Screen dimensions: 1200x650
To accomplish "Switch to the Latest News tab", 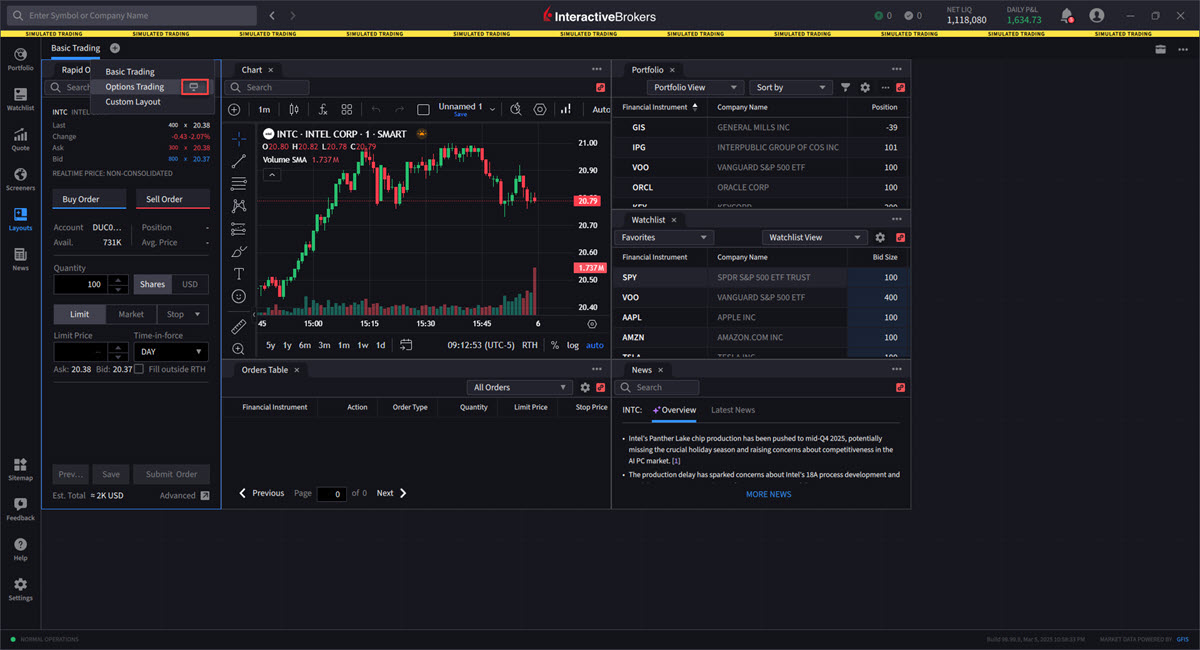I will (733, 410).
